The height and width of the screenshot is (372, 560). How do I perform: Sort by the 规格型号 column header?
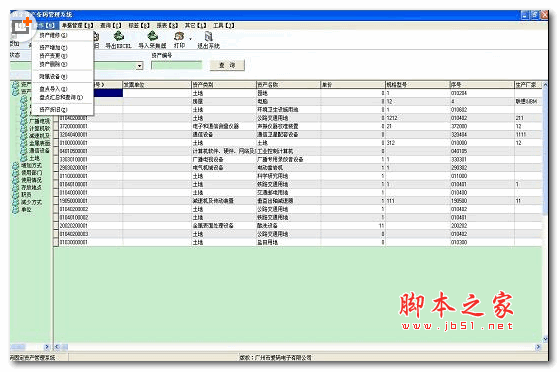tap(417, 85)
